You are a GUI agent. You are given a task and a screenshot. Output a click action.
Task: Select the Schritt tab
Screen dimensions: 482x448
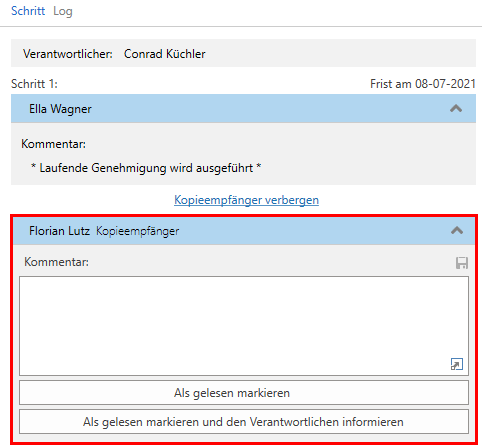click(x=28, y=11)
